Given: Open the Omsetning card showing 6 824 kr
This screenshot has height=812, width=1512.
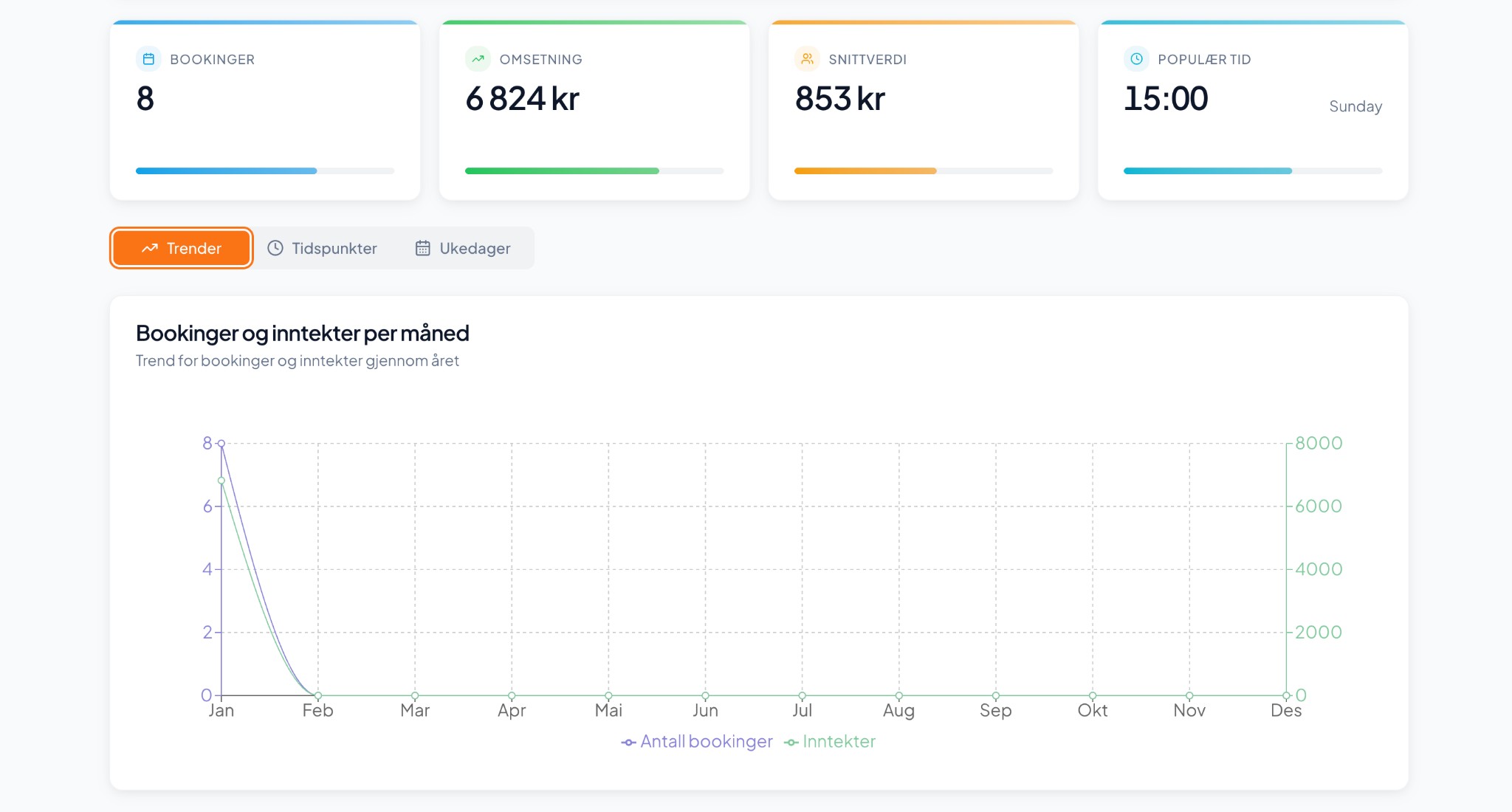Looking at the screenshot, I should pyautogui.click(x=594, y=111).
